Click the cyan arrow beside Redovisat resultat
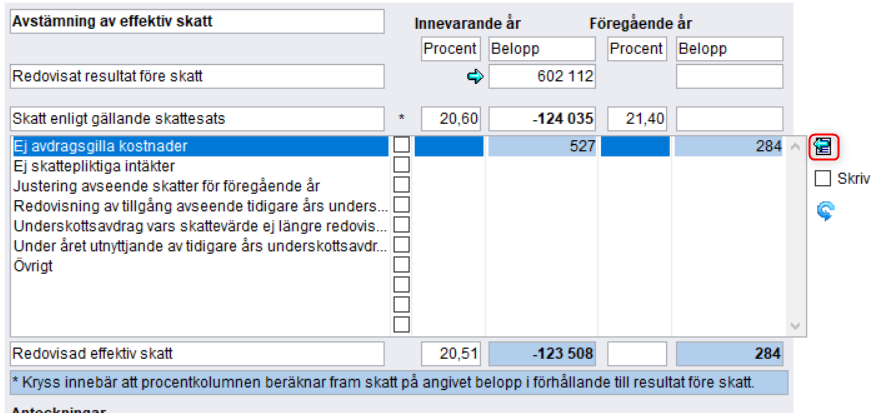The width and height of the screenshot is (872, 413). (x=475, y=77)
